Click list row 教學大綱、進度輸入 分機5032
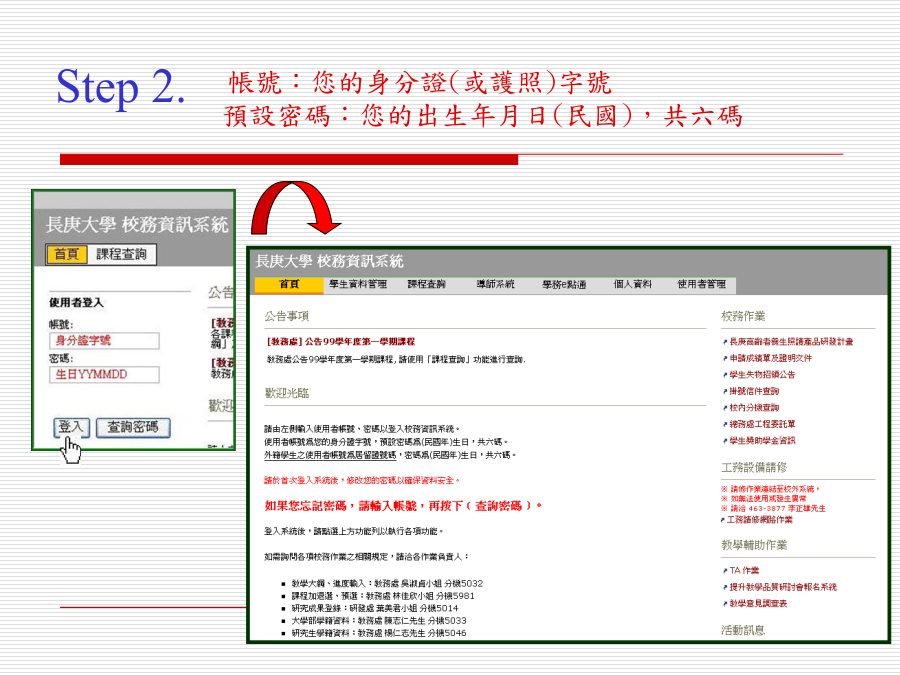 pyautogui.click(x=387, y=584)
